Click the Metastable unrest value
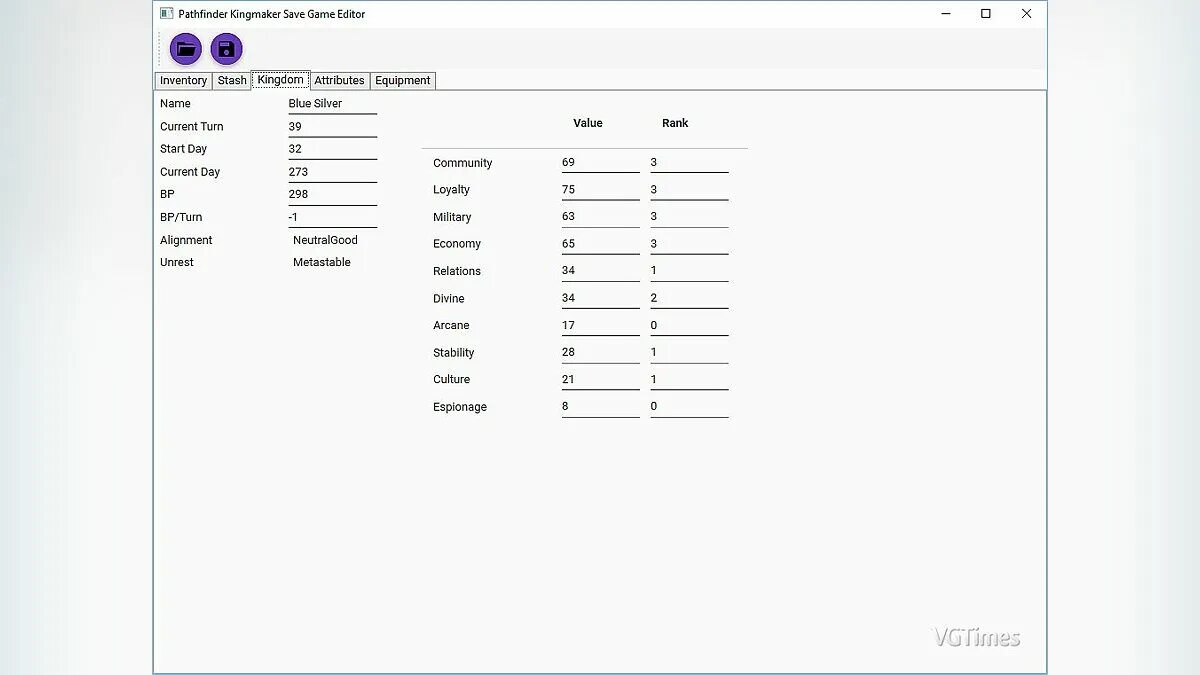Screen dimensions: 1200x675 tap(322, 262)
